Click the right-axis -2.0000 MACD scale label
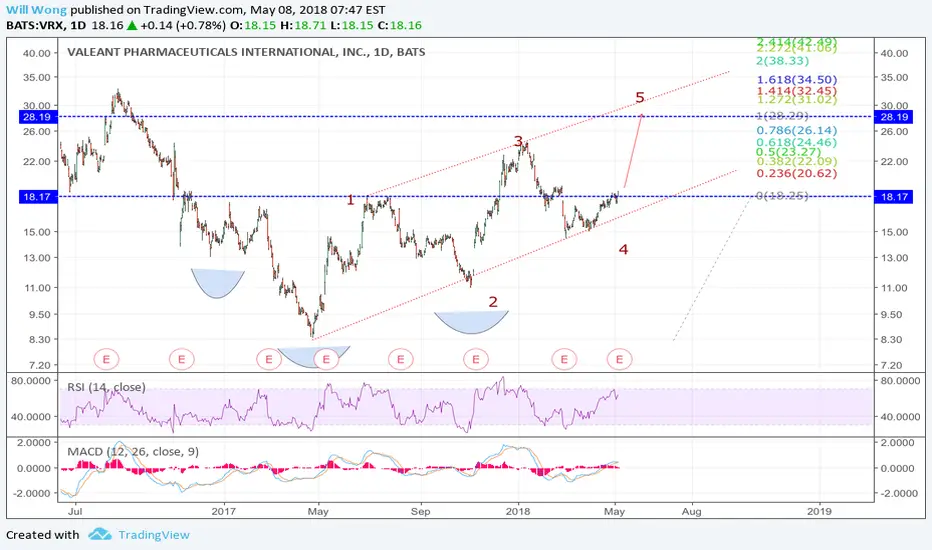The height and width of the screenshot is (550, 932). [898, 494]
